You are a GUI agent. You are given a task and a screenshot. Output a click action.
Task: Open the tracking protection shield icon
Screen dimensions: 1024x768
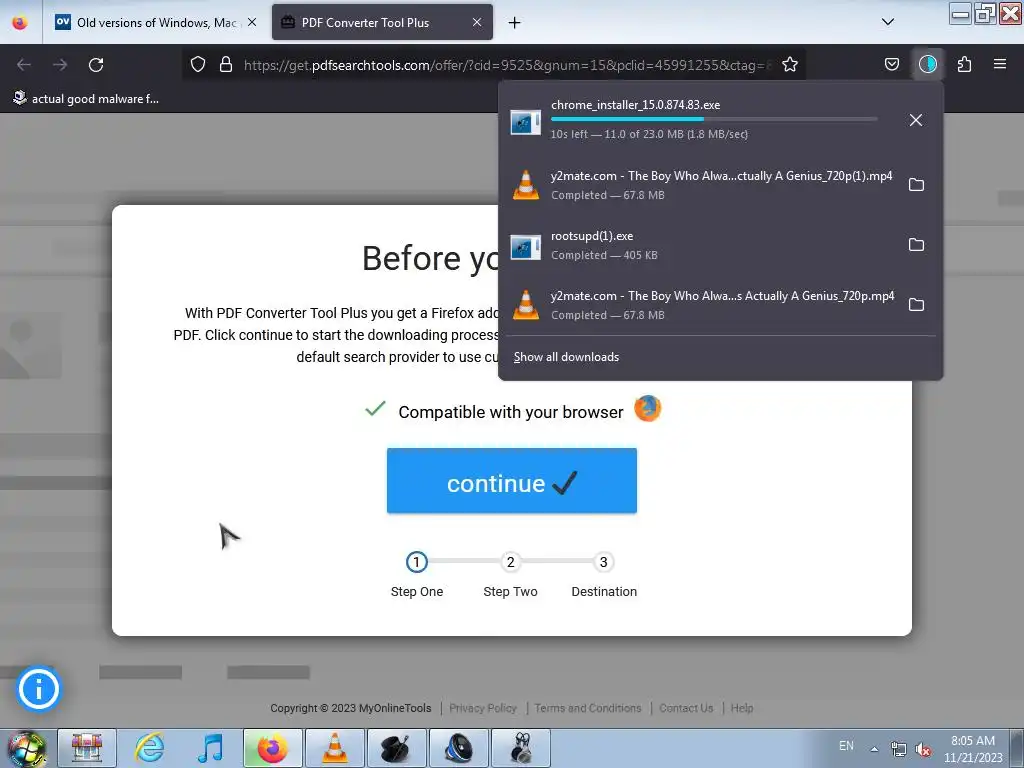tap(198, 64)
